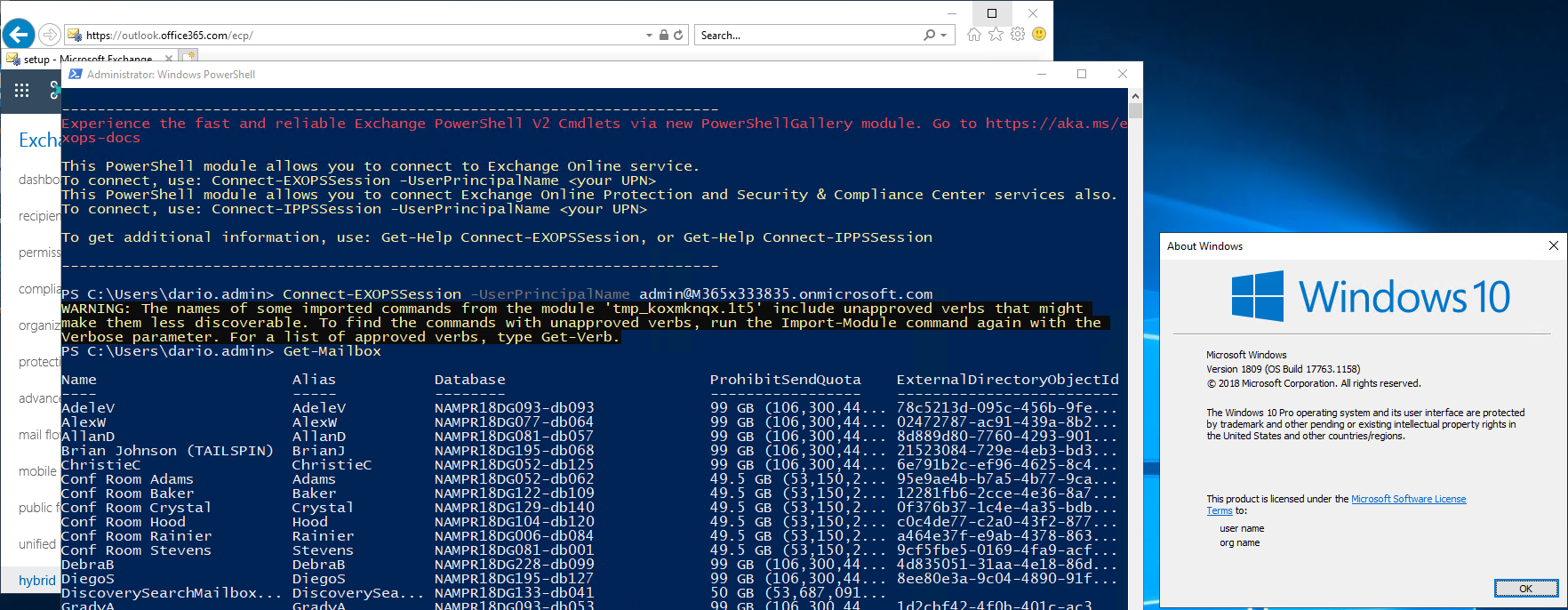Image resolution: width=1568 pixels, height=610 pixels.
Task: Click the 'Name' column header
Action: pyautogui.click(x=79, y=380)
